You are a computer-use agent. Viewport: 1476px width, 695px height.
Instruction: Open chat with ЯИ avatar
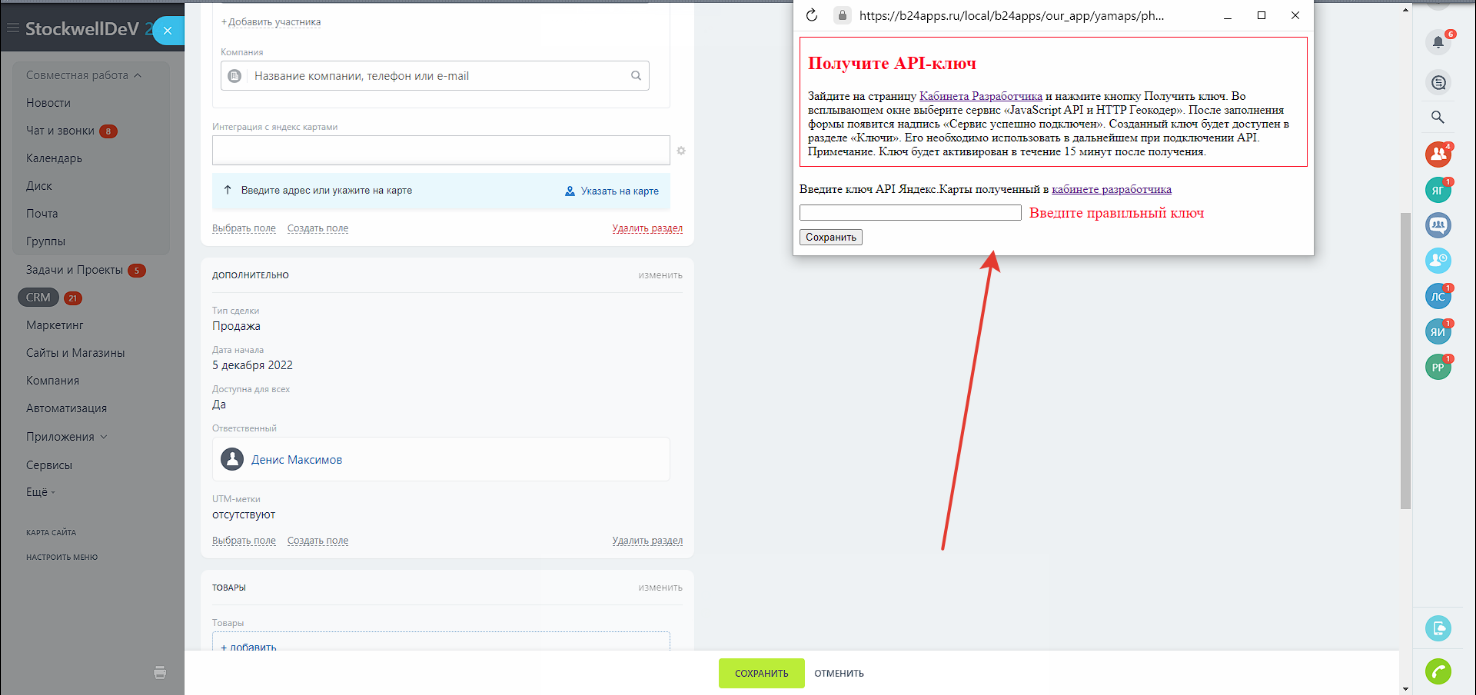(1438, 331)
